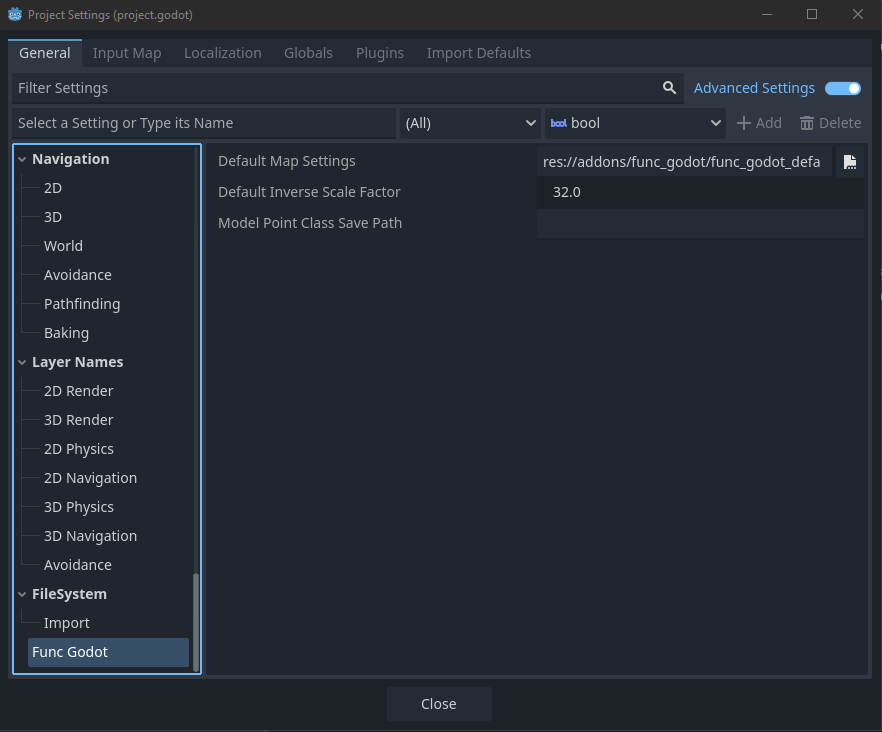Click the FileSystem section header
This screenshot has width=882, height=732.
[x=69, y=595]
